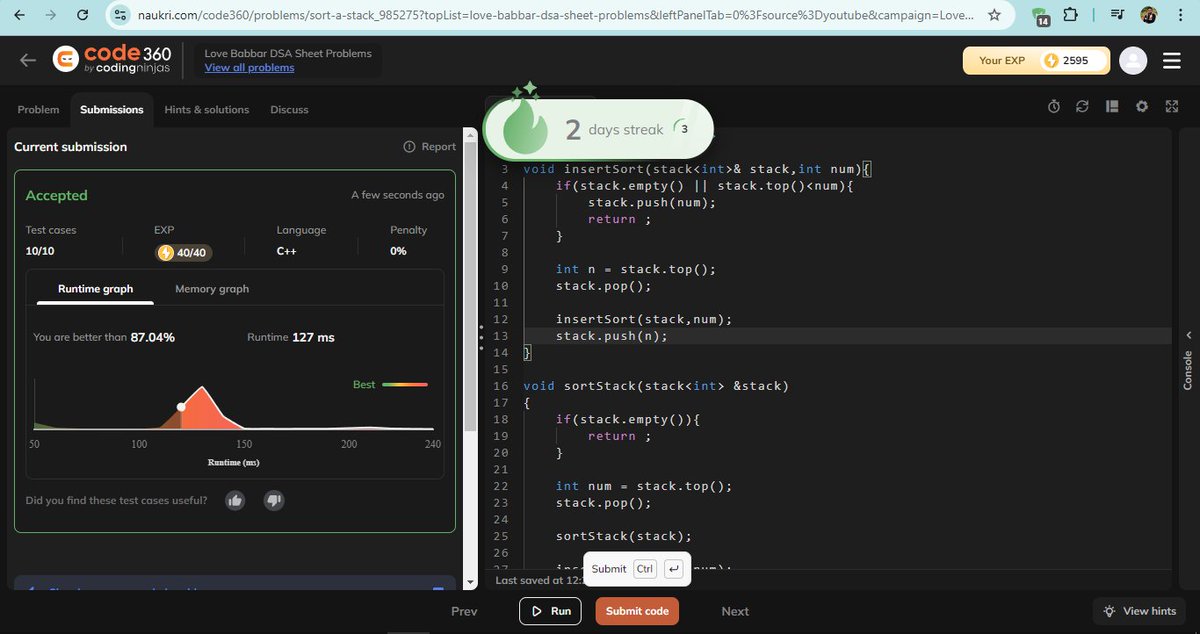Change the editor layout
The height and width of the screenshot is (634, 1200).
click(x=1112, y=107)
